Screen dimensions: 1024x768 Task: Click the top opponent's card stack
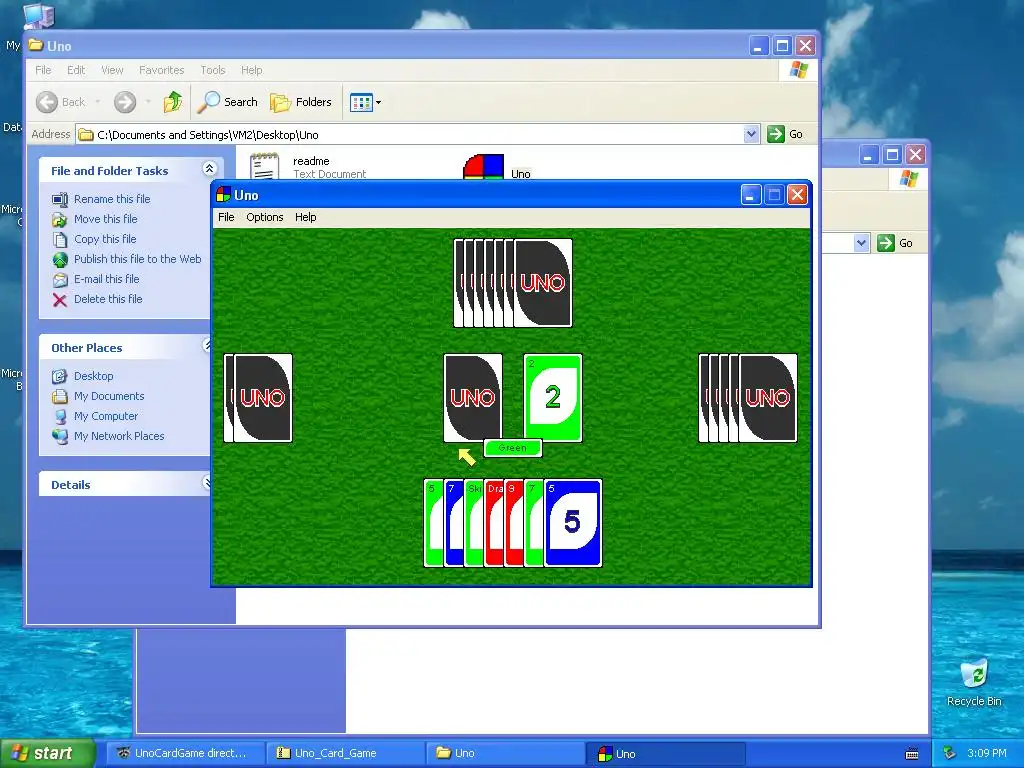[513, 283]
